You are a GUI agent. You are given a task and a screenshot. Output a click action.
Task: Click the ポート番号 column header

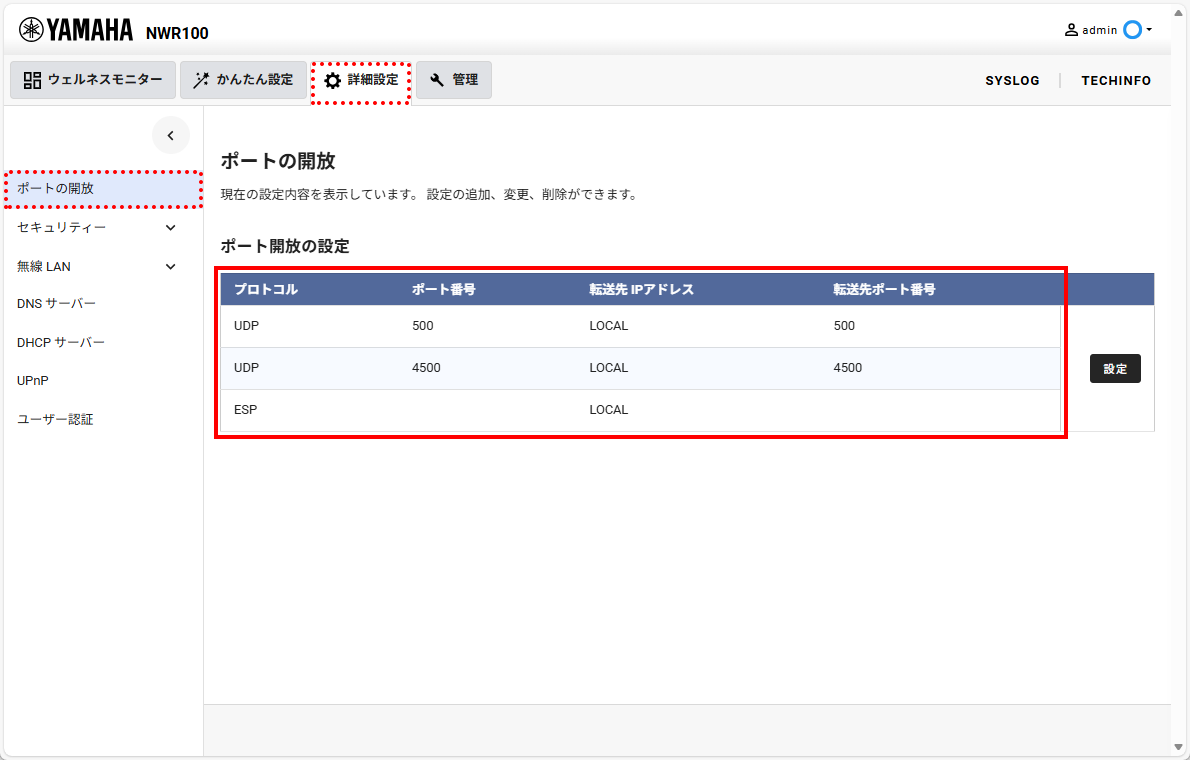click(x=443, y=289)
